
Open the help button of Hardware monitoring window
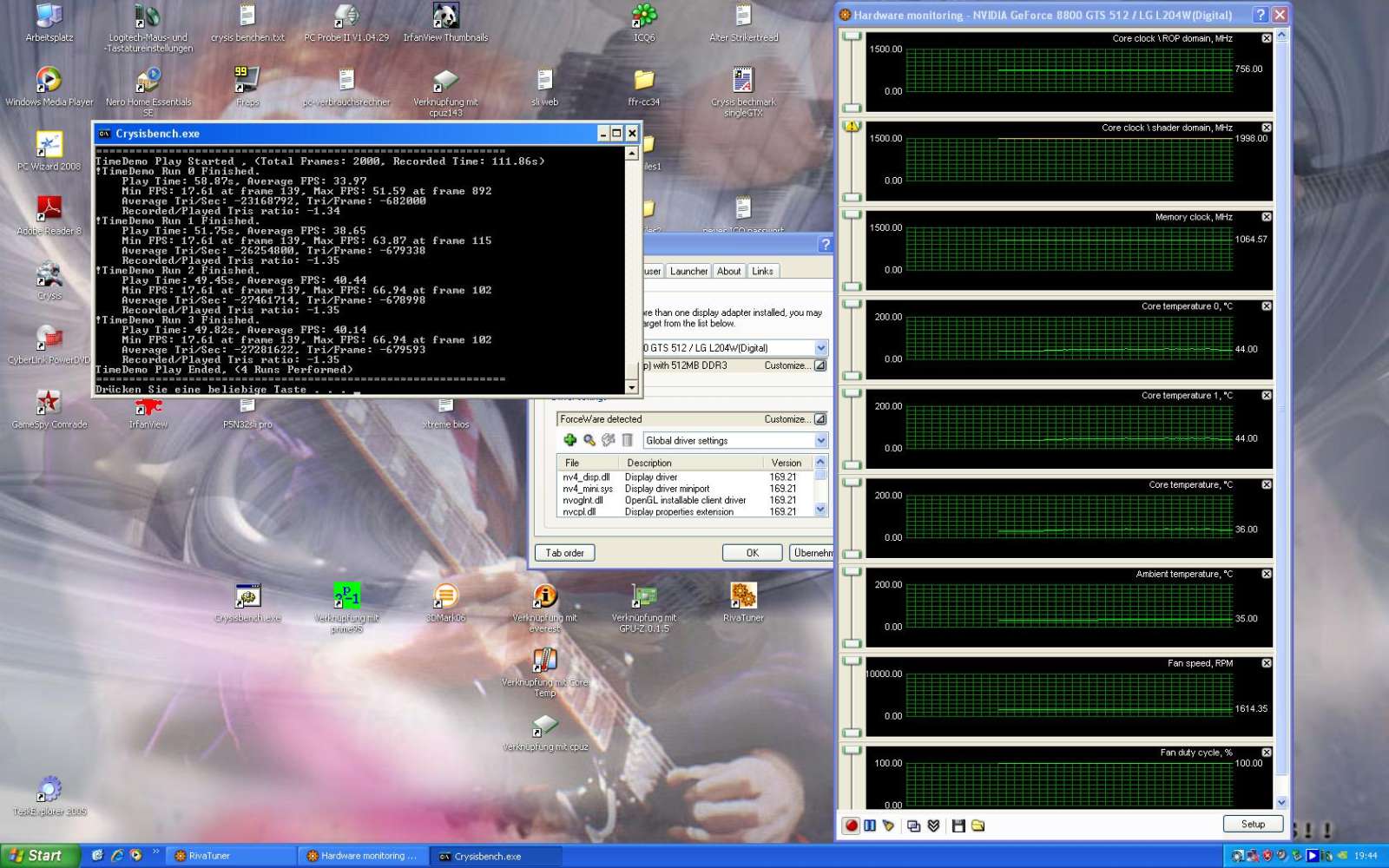pos(1261,15)
